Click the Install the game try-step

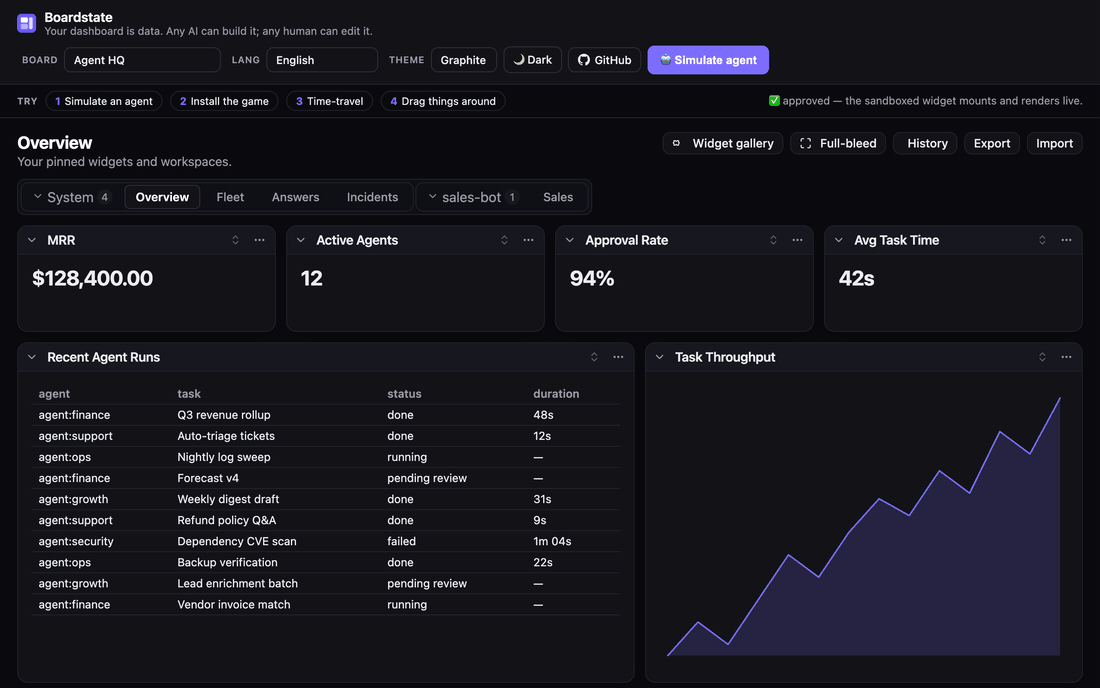224,101
